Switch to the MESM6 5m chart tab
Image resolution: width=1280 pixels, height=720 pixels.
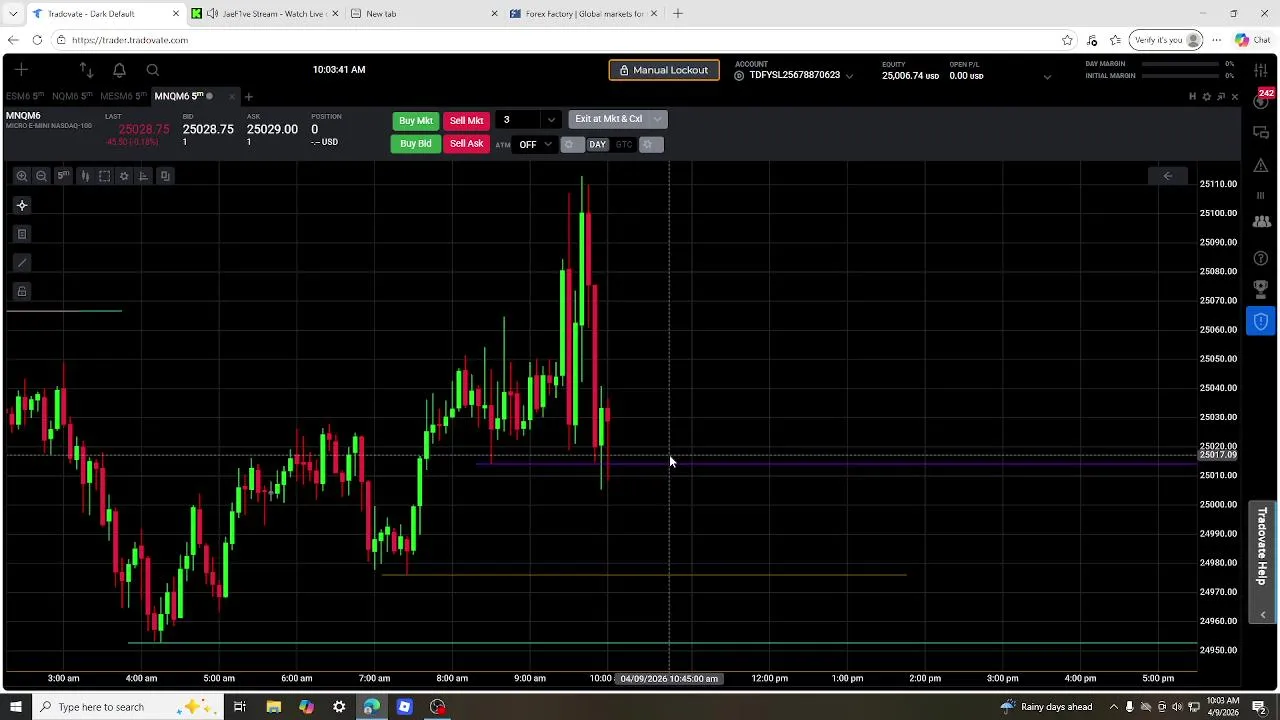click(x=124, y=96)
